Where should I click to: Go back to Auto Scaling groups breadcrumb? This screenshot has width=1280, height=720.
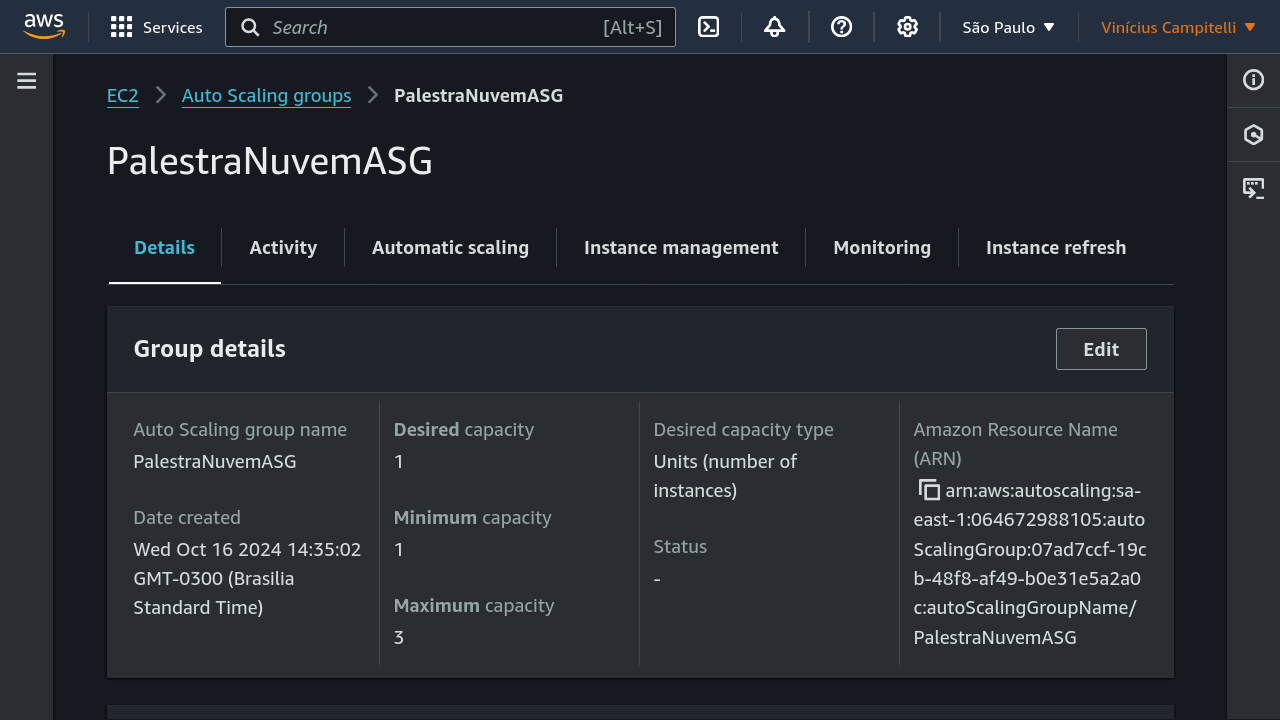pos(266,95)
